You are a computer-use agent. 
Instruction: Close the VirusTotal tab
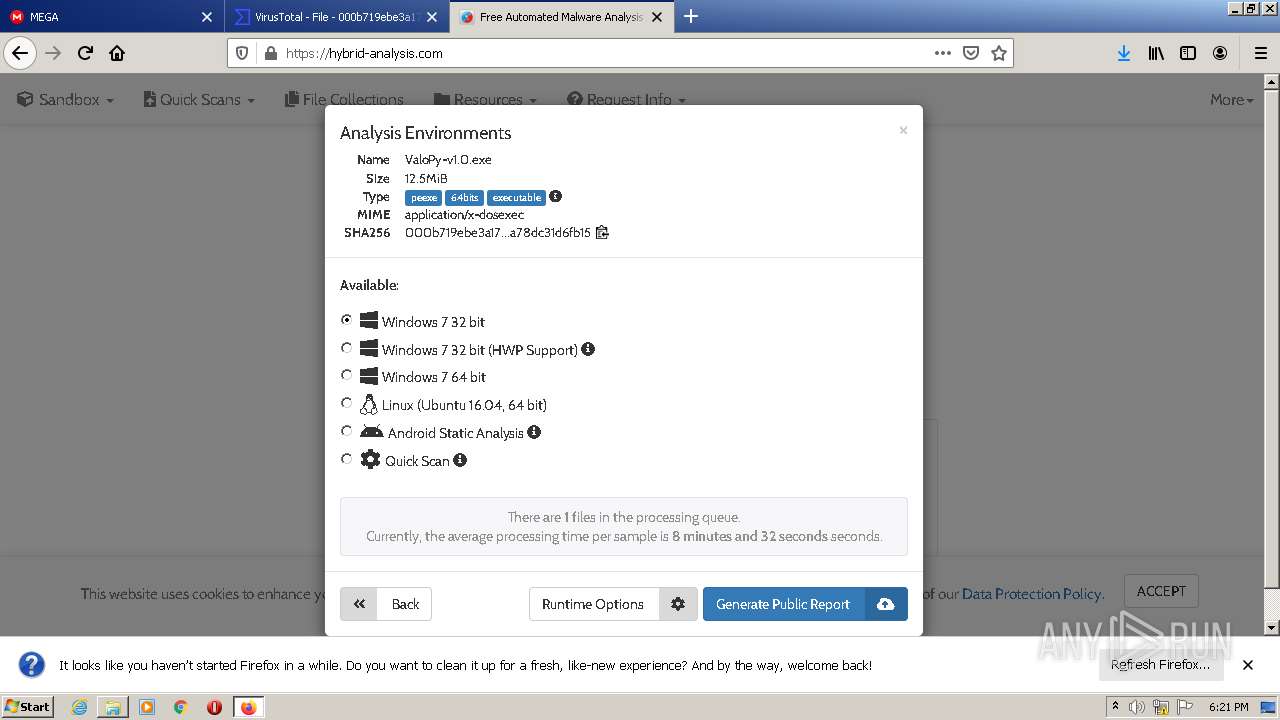point(432,17)
